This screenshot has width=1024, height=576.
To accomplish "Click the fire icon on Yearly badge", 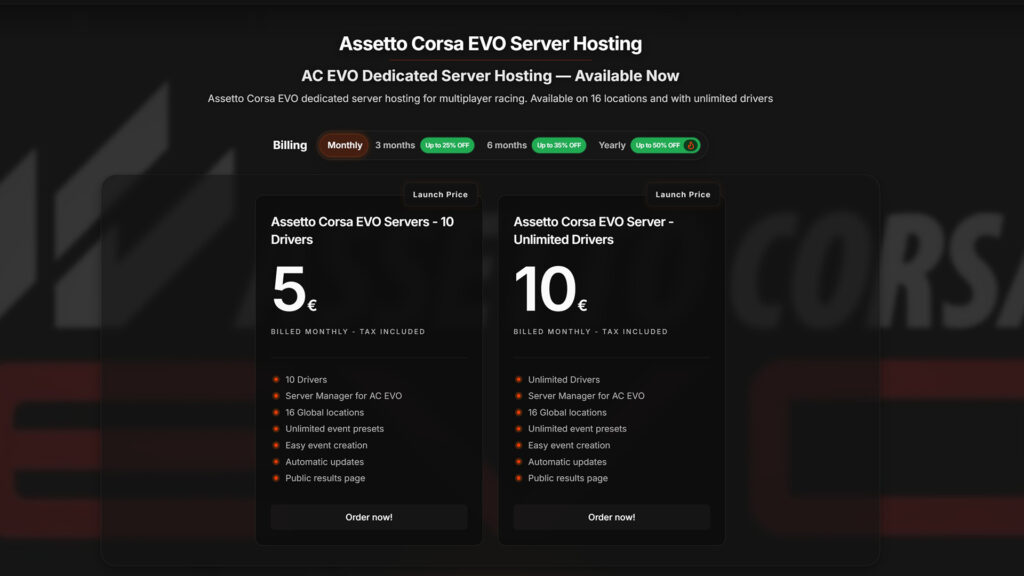I will pyautogui.click(x=690, y=145).
